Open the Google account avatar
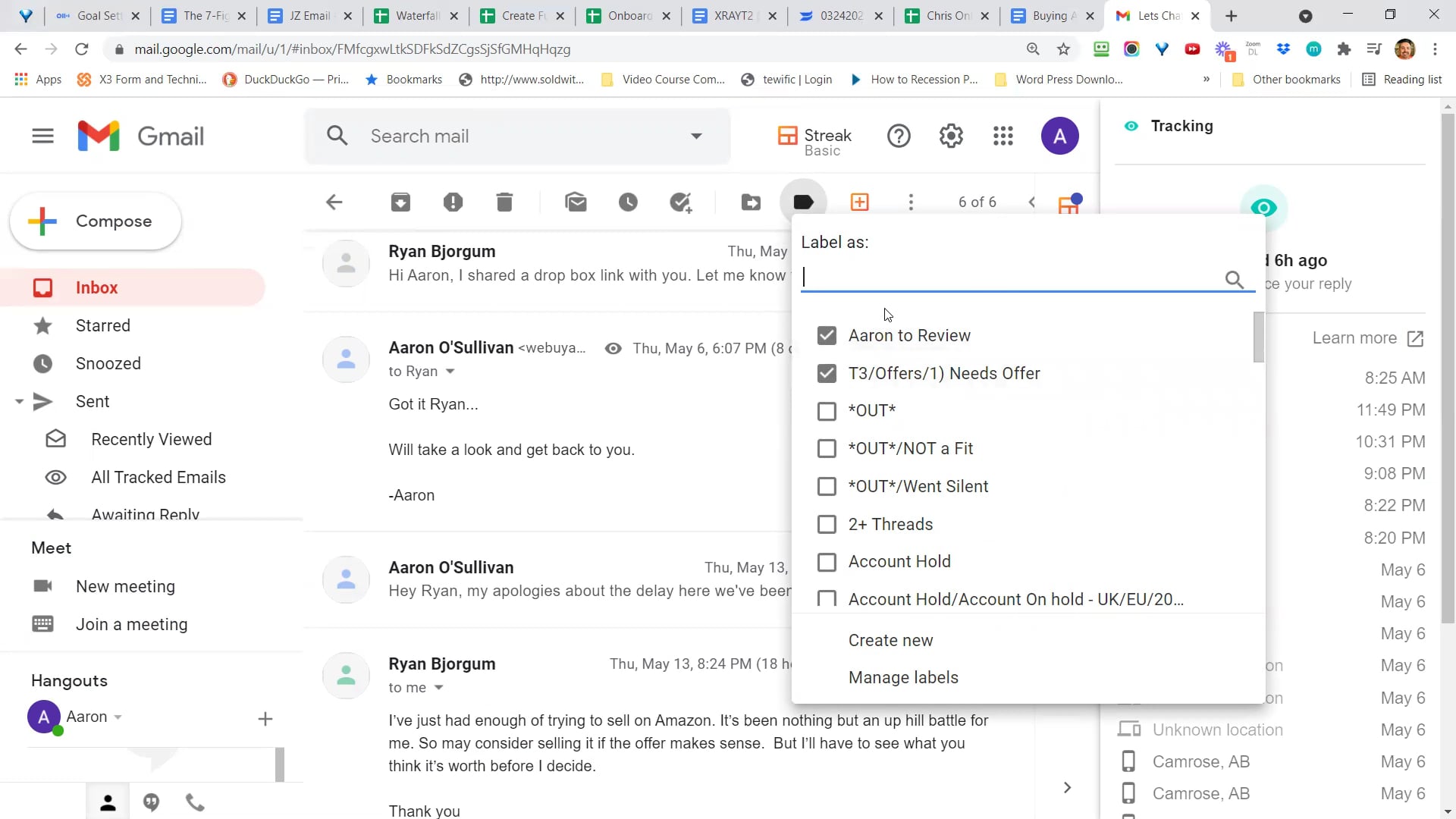Image resolution: width=1456 pixels, height=819 pixels. (x=1059, y=136)
